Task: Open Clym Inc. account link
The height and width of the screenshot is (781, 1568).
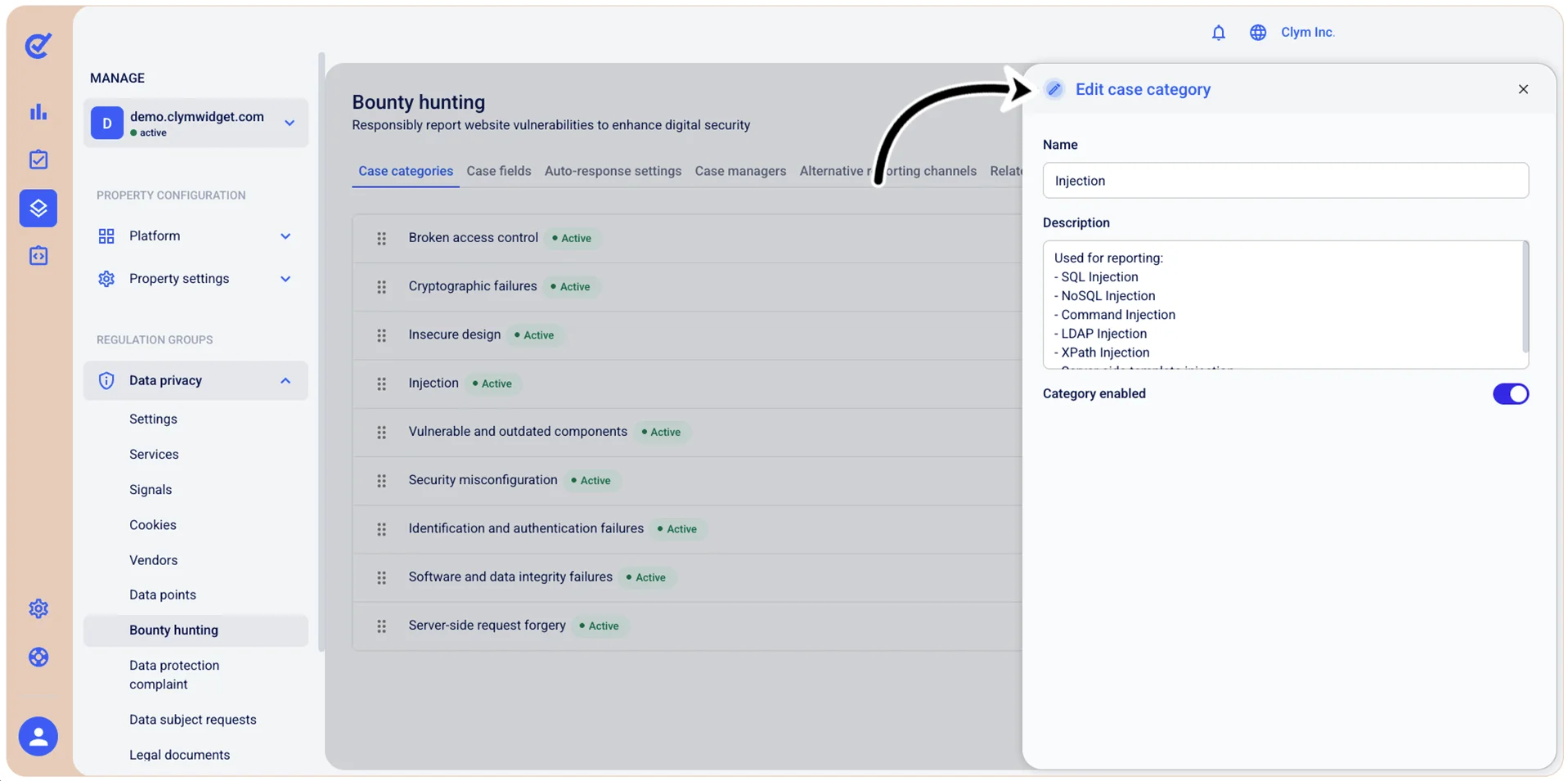Action: (x=1307, y=33)
